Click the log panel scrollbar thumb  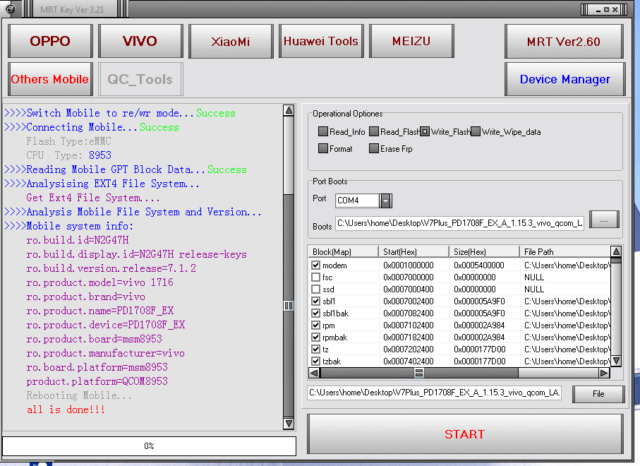pyautogui.click(x=289, y=306)
